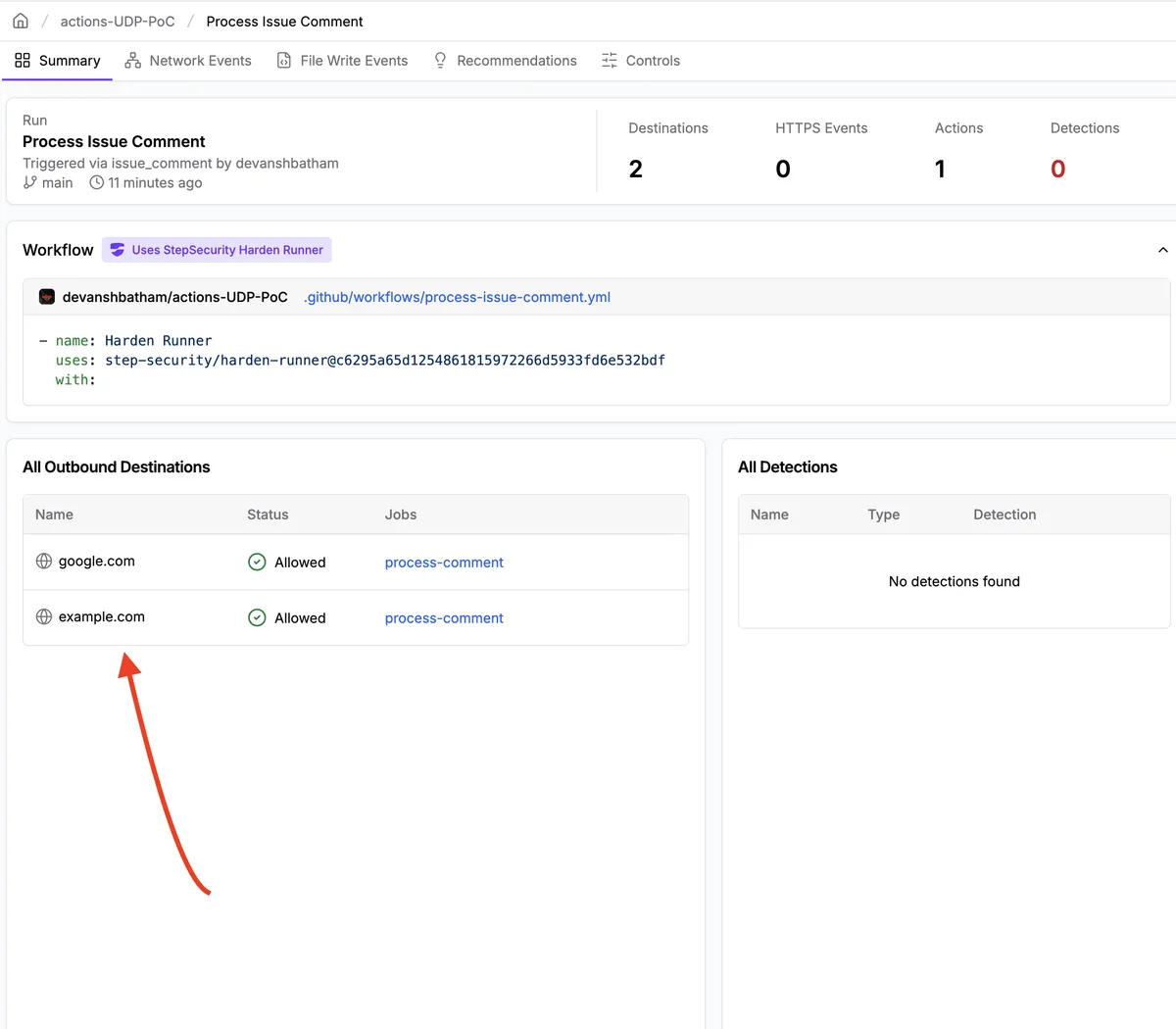Viewport: 1176px width, 1029px height.
Task: Select the Summary tab
Action: (x=58, y=61)
